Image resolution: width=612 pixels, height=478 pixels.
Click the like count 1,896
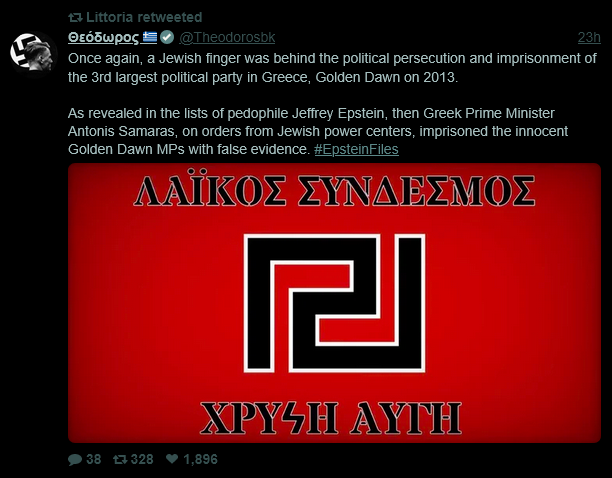coord(200,459)
